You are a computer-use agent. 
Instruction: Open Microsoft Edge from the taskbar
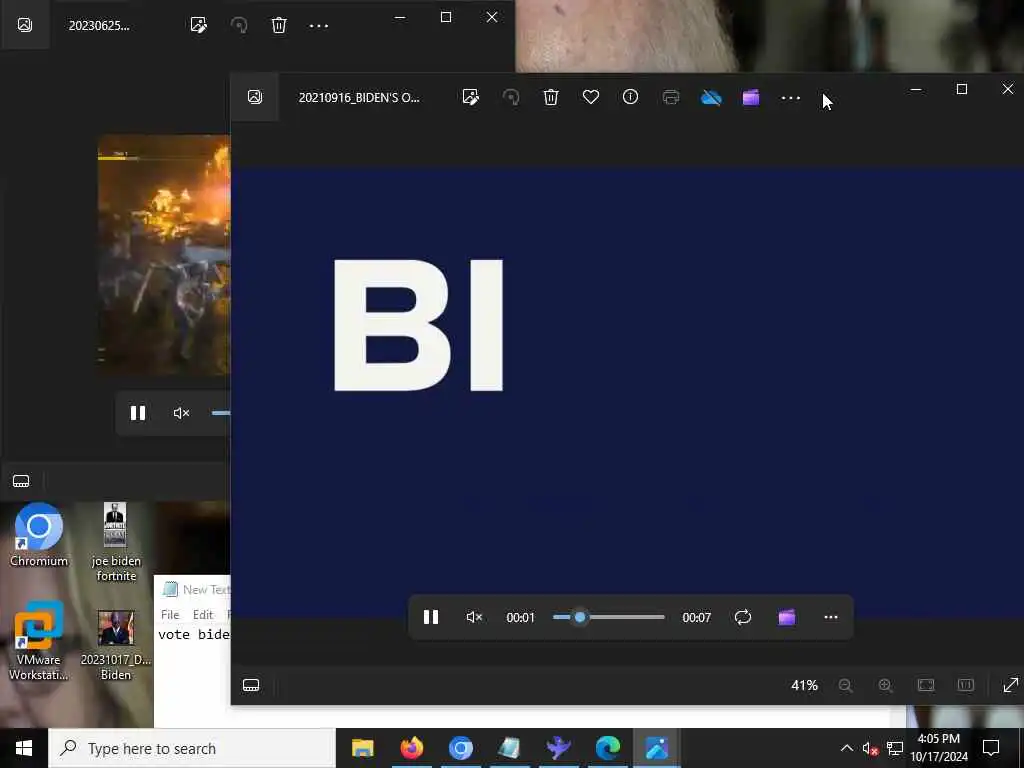[x=607, y=748]
